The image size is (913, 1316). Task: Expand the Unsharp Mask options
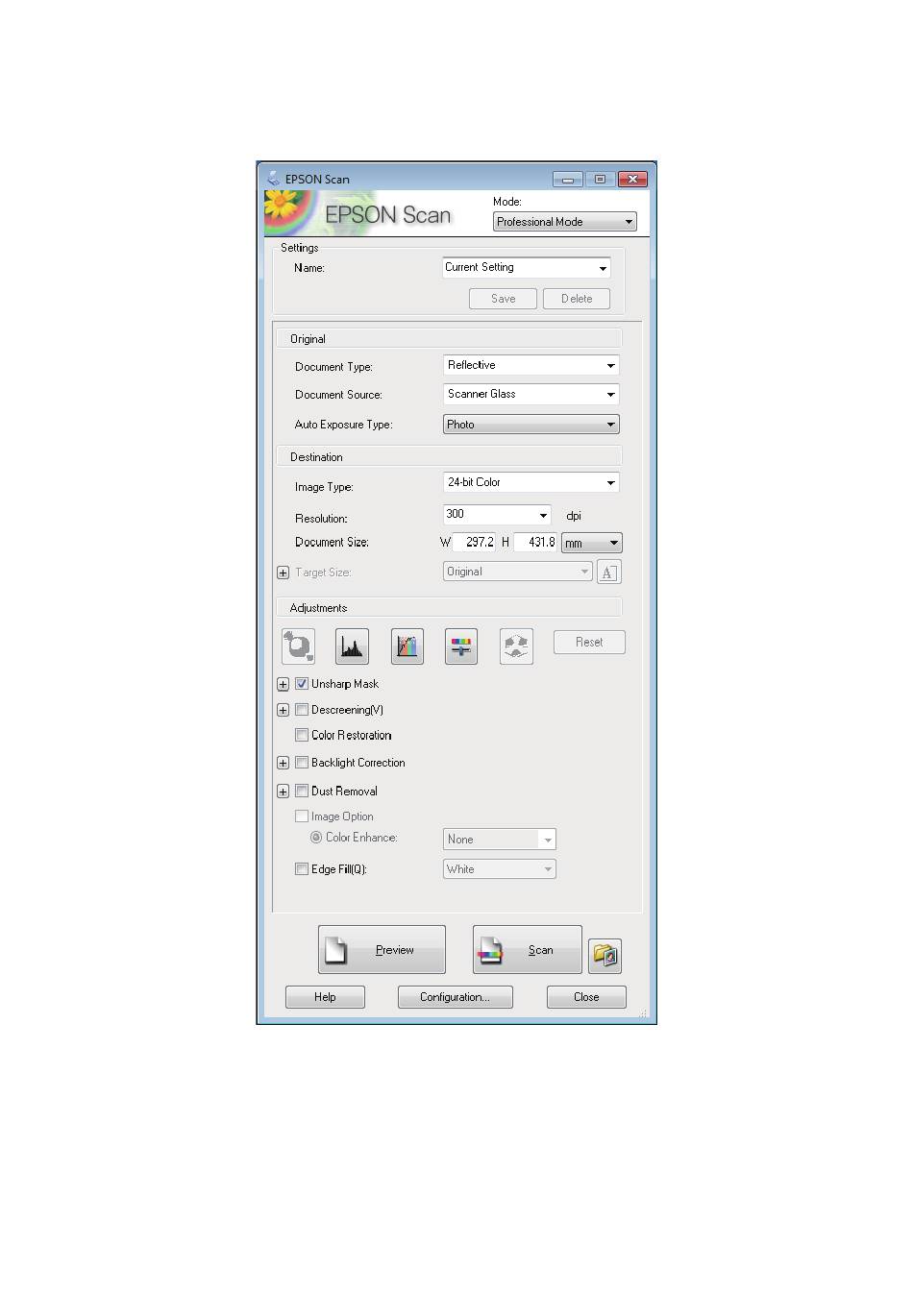coord(283,685)
